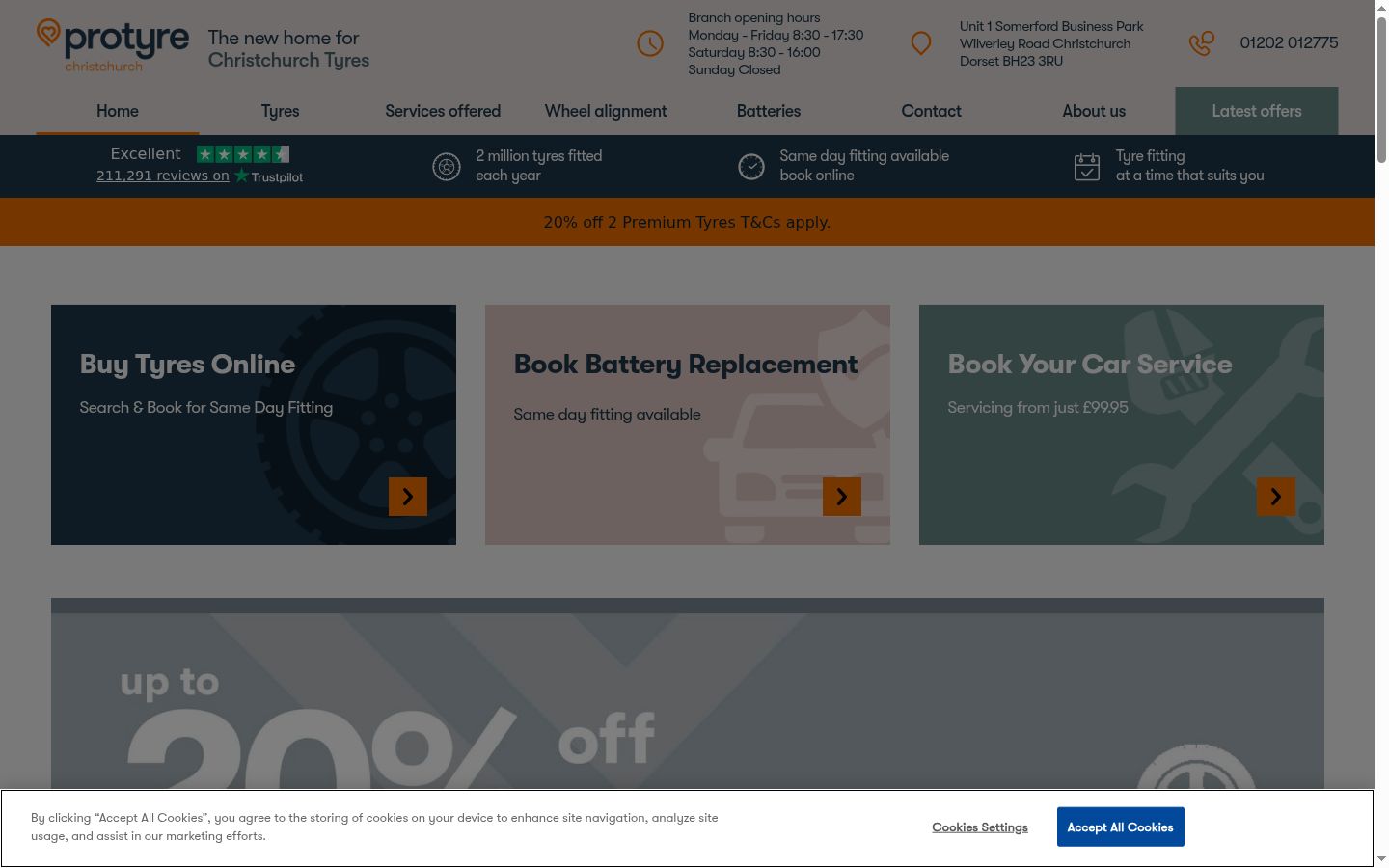Click the arrow on Book Battery Replacement card
This screenshot has height=868, width=1389.
click(x=842, y=497)
